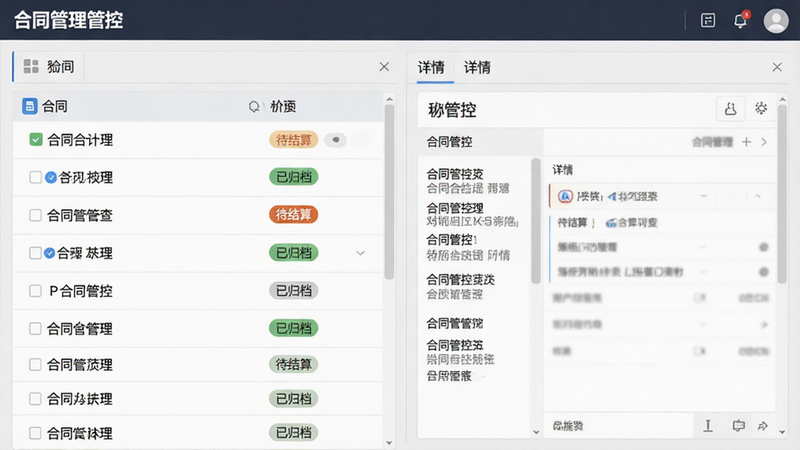Click the 秘管控 card heading

tap(452, 110)
